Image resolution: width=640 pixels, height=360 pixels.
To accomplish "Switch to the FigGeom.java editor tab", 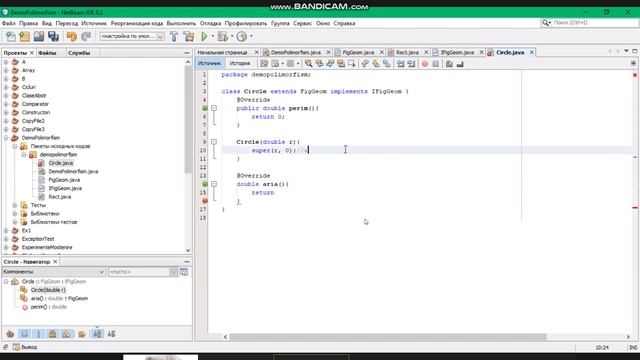I will pos(358,53).
